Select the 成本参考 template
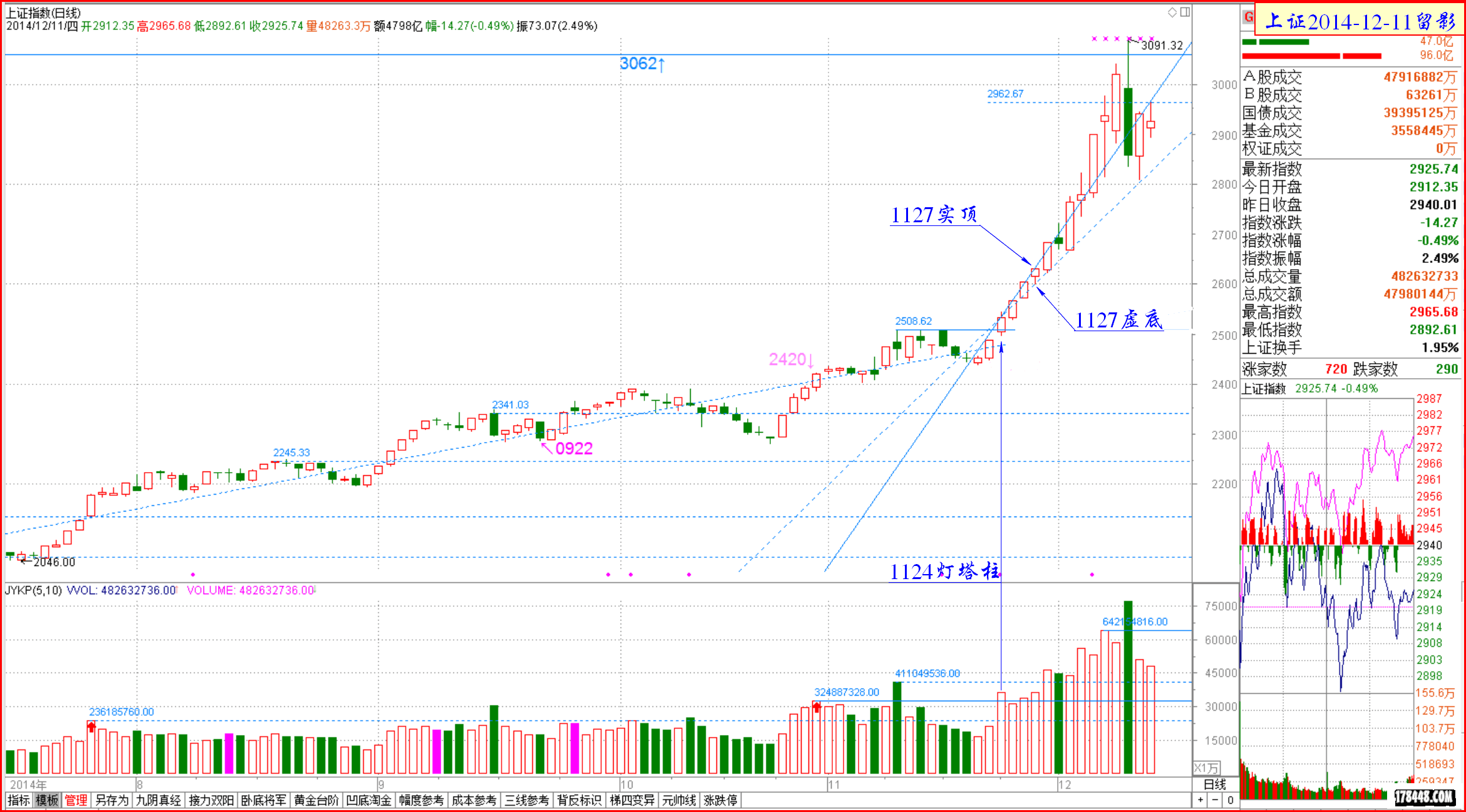1466x812 pixels. pyautogui.click(x=474, y=800)
